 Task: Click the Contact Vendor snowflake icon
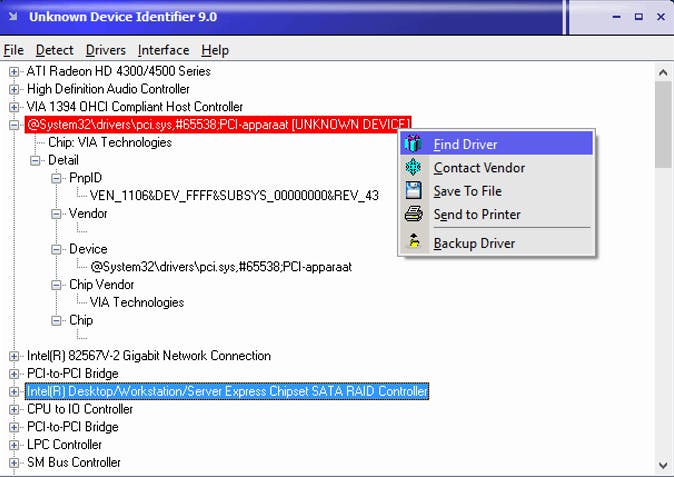tap(413, 167)
